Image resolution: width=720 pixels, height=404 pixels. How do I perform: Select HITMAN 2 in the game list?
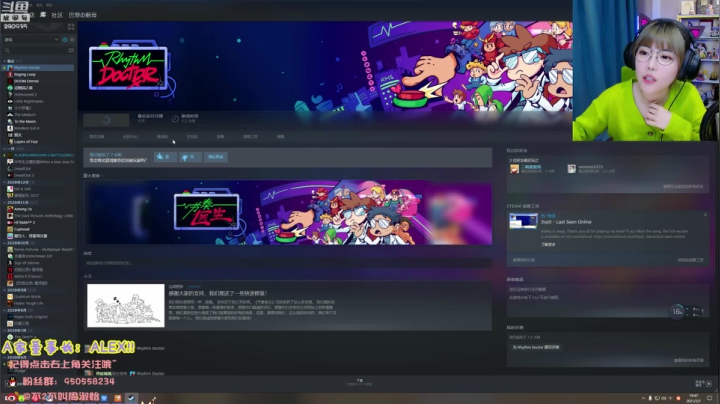[x=24, y=222]
